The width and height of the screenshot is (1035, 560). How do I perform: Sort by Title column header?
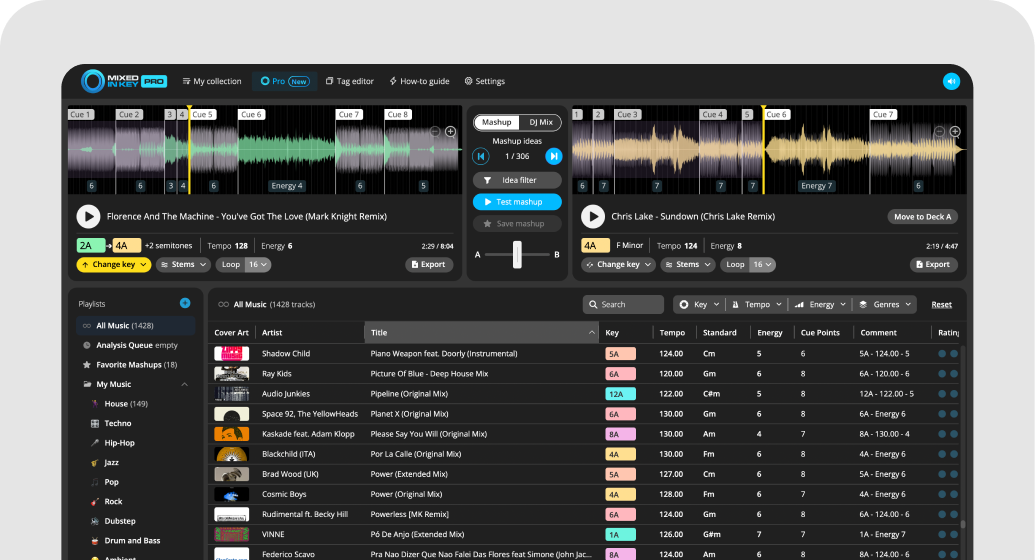pos(481,333)
